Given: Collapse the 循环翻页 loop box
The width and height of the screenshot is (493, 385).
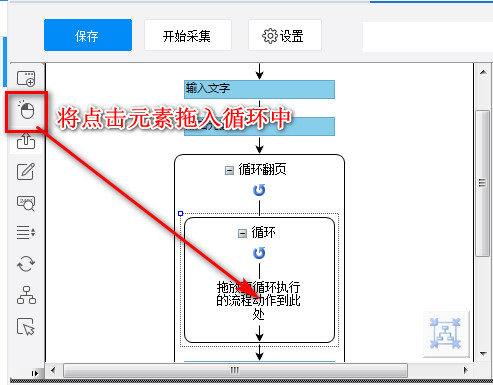Looking at the screenshot, I should (x=229, y=171).
